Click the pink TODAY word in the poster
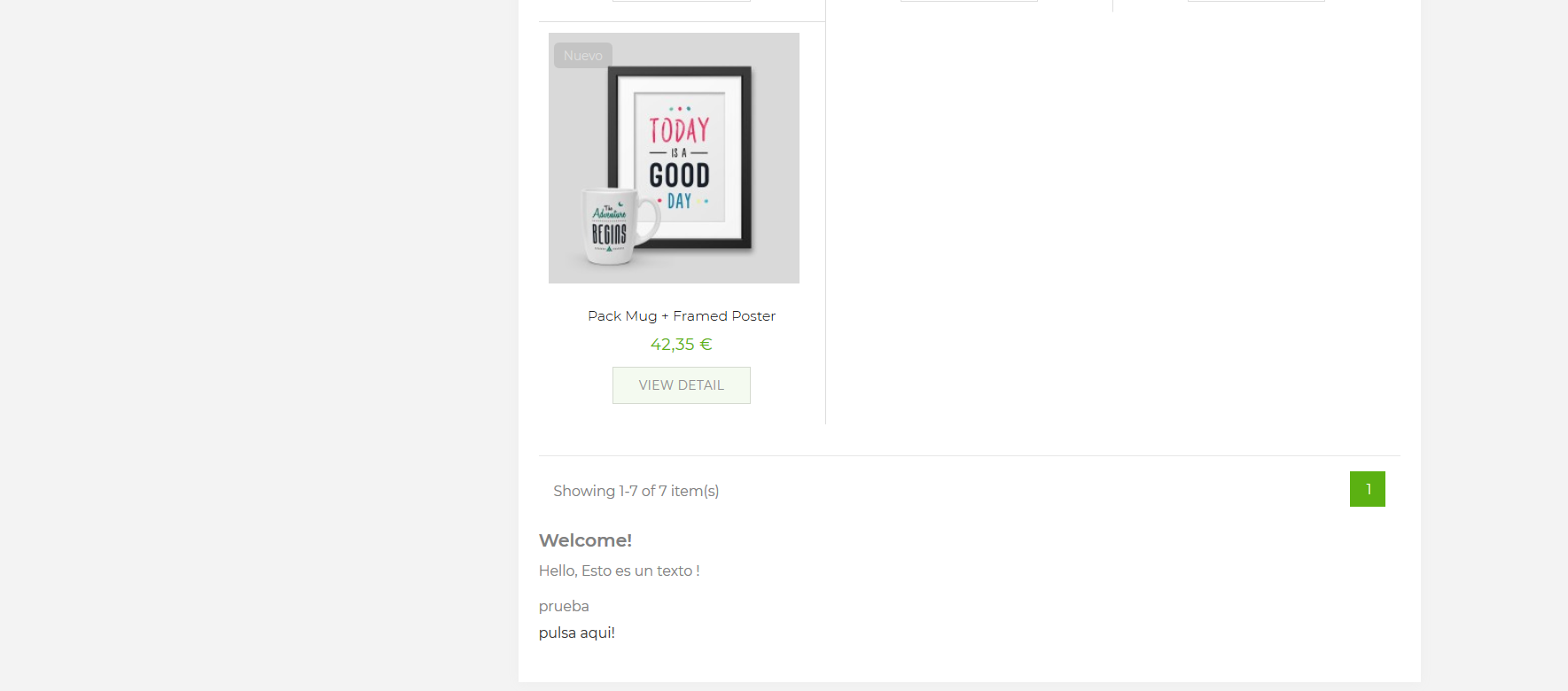This screenshot has width=1568, height=691. click(x=679, y=130)
